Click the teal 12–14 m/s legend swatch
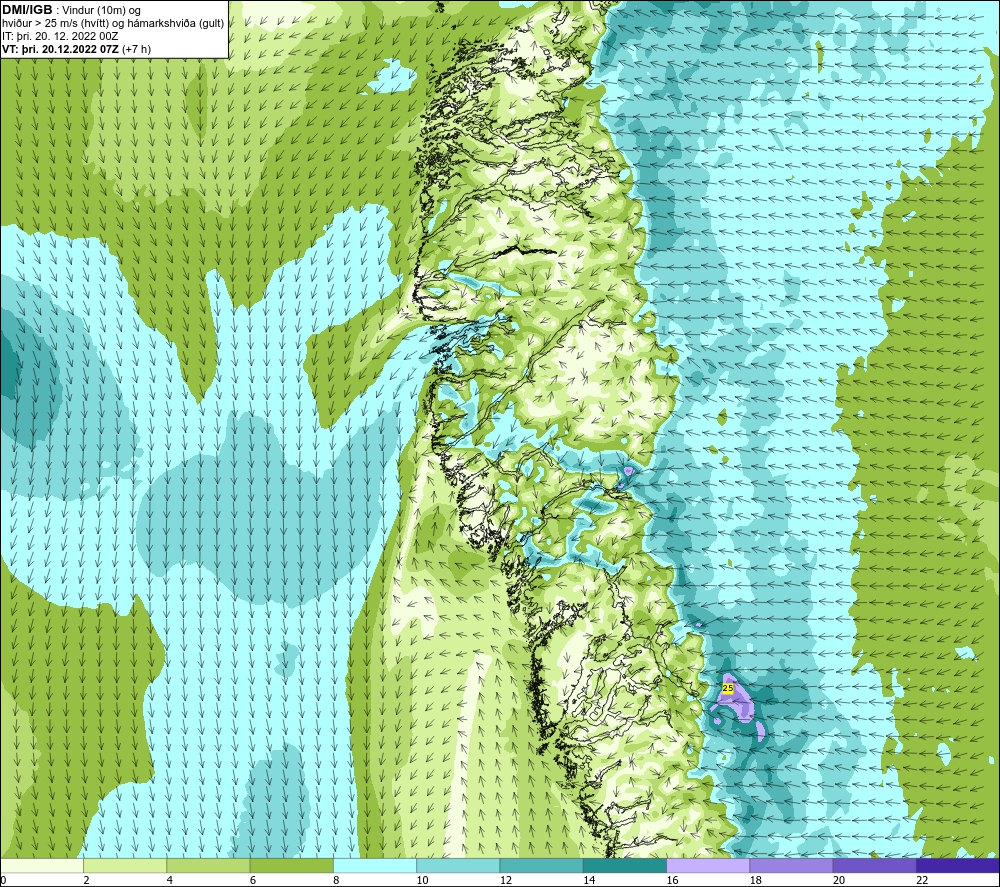 541,865
